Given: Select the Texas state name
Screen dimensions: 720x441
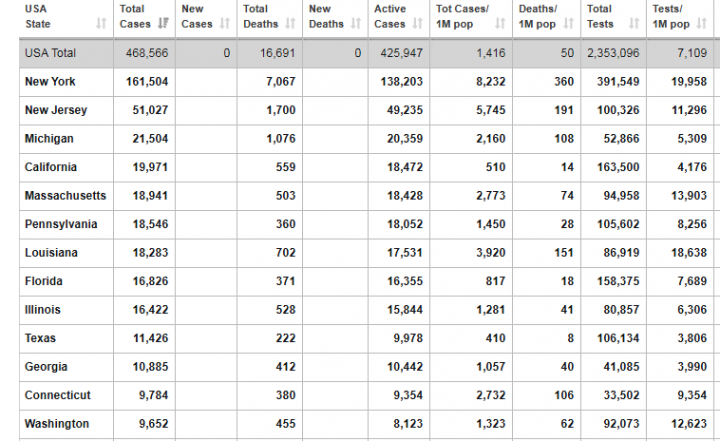Looking at the screenshot, I should [x=40, y=338].
